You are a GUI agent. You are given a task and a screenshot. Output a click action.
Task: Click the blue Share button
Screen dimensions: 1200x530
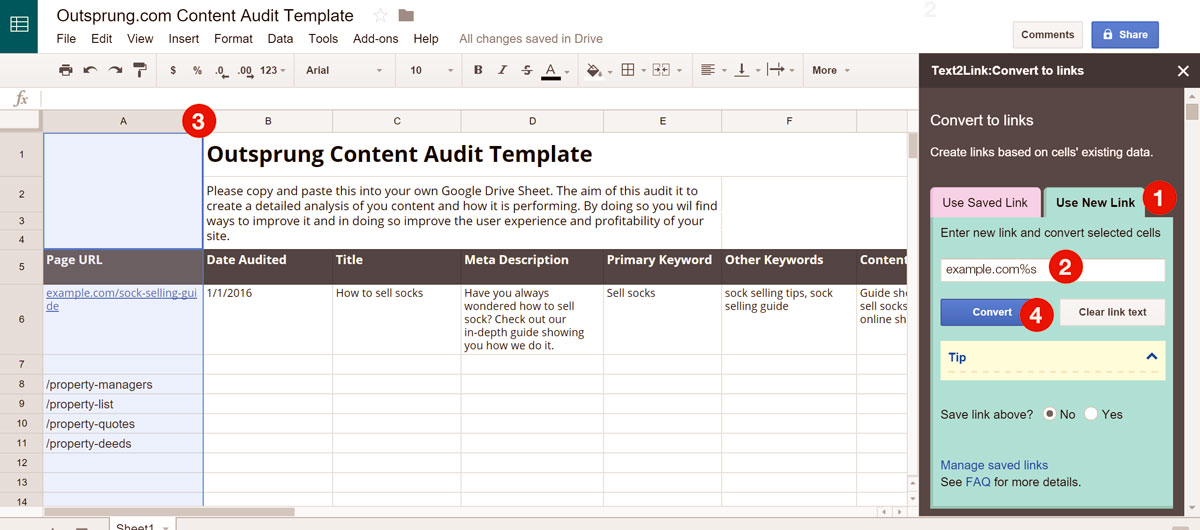(1125, 34)
